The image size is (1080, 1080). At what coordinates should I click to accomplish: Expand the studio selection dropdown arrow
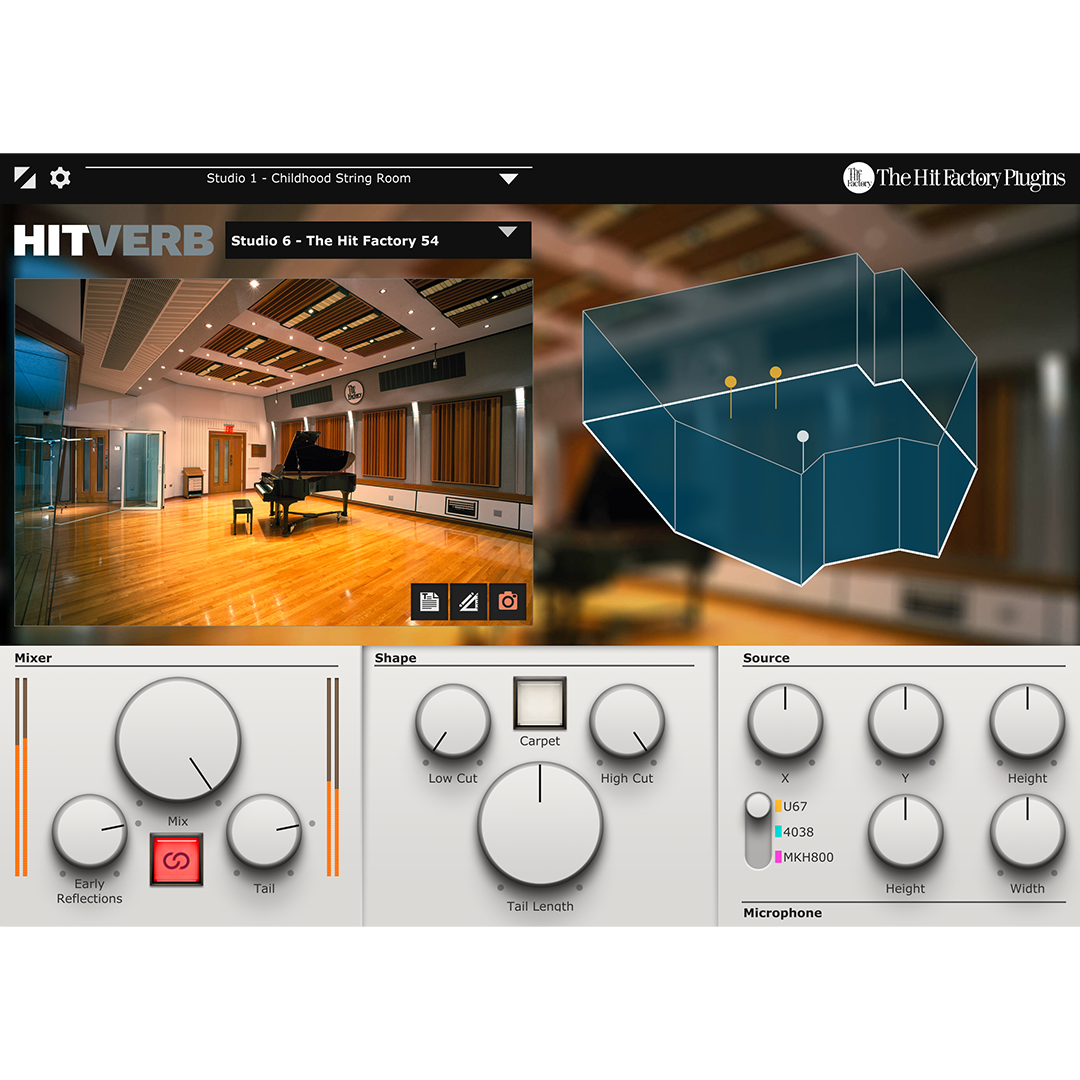pos(508,232)
